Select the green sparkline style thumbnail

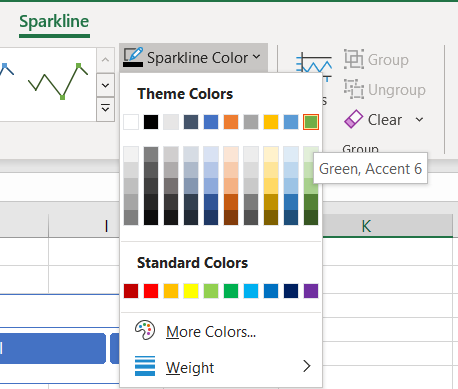(x=58, y=81)
